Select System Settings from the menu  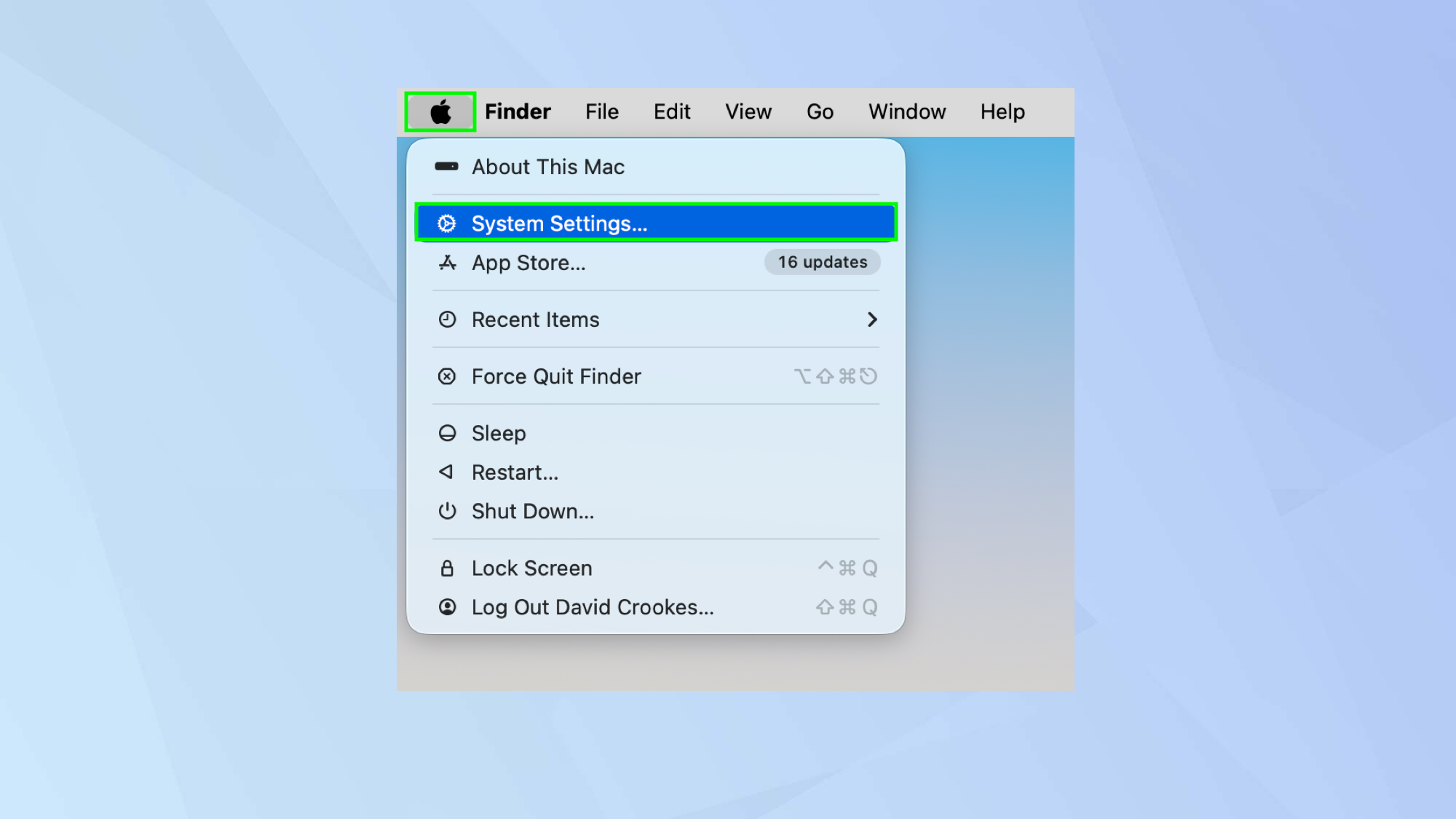pyautogui.click(x=560, y=223)
